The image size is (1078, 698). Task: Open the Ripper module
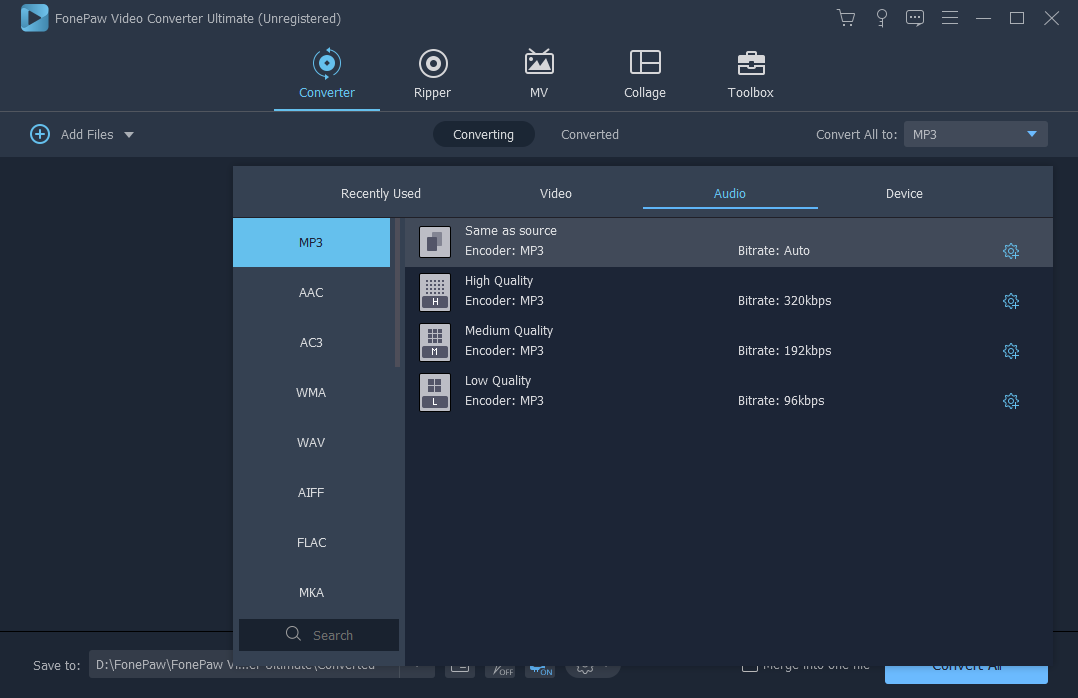432,74
